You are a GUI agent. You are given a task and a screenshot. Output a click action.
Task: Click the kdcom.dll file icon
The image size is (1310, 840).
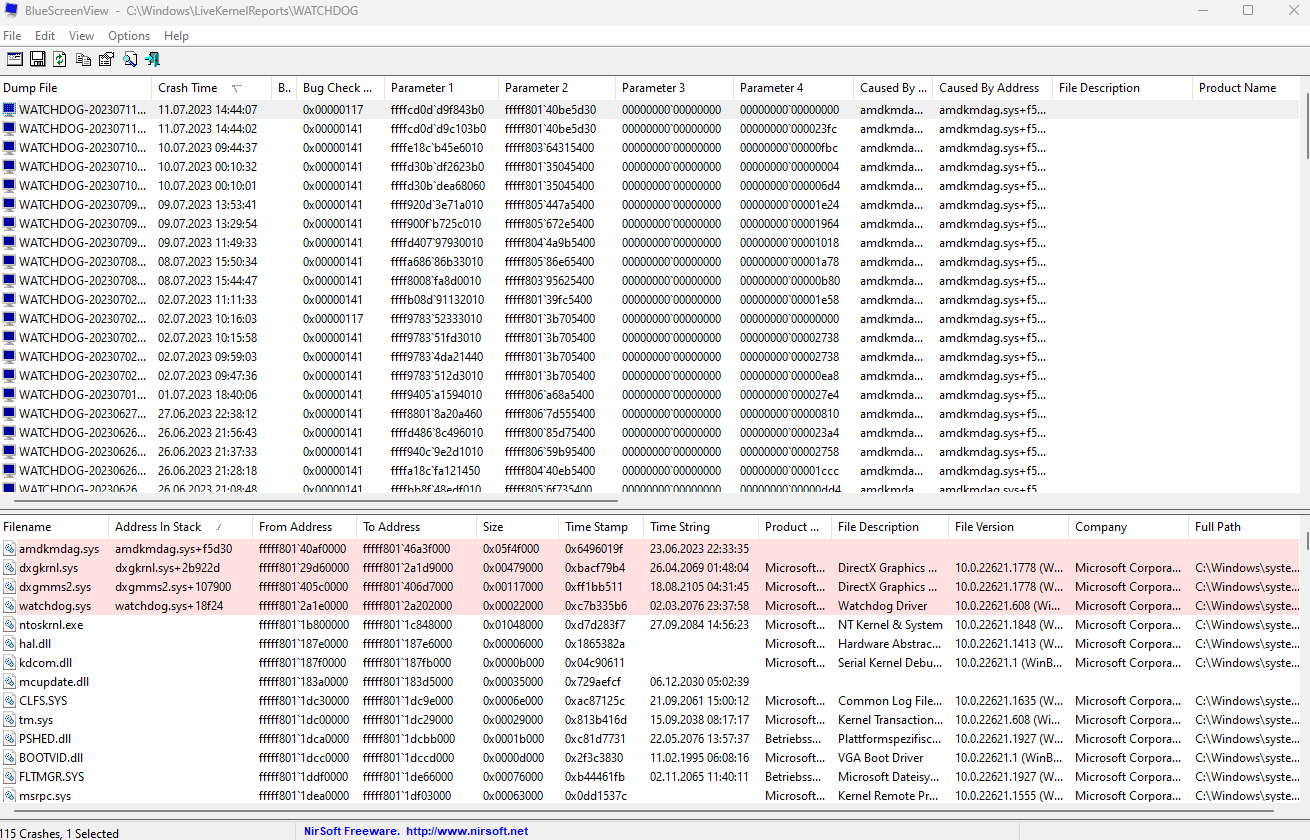click(9, 663)
